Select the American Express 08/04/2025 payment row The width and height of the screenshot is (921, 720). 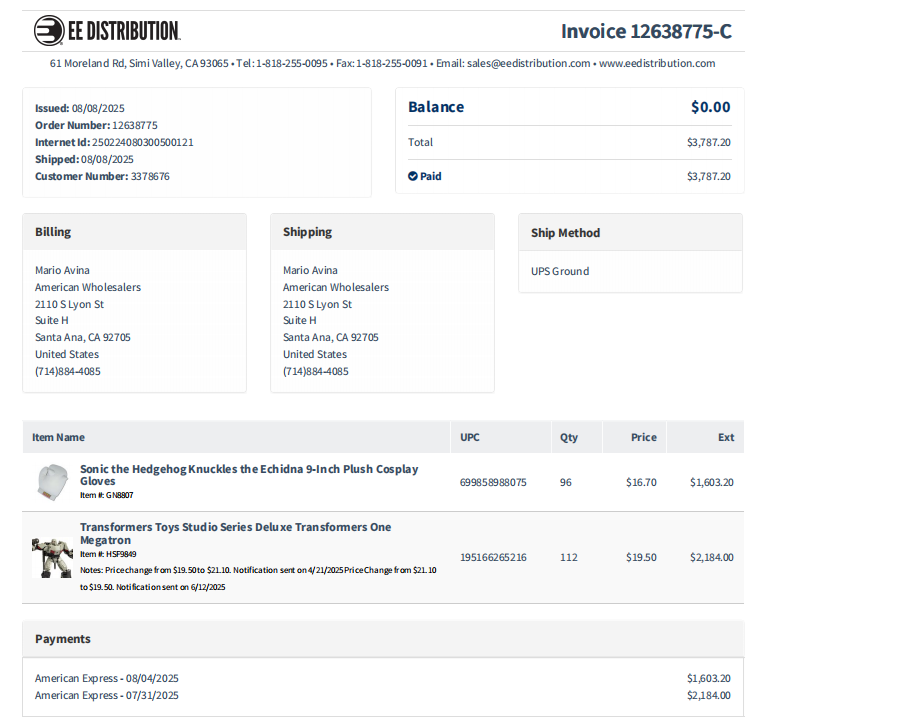pyautogui.click(x=383, y=678)
